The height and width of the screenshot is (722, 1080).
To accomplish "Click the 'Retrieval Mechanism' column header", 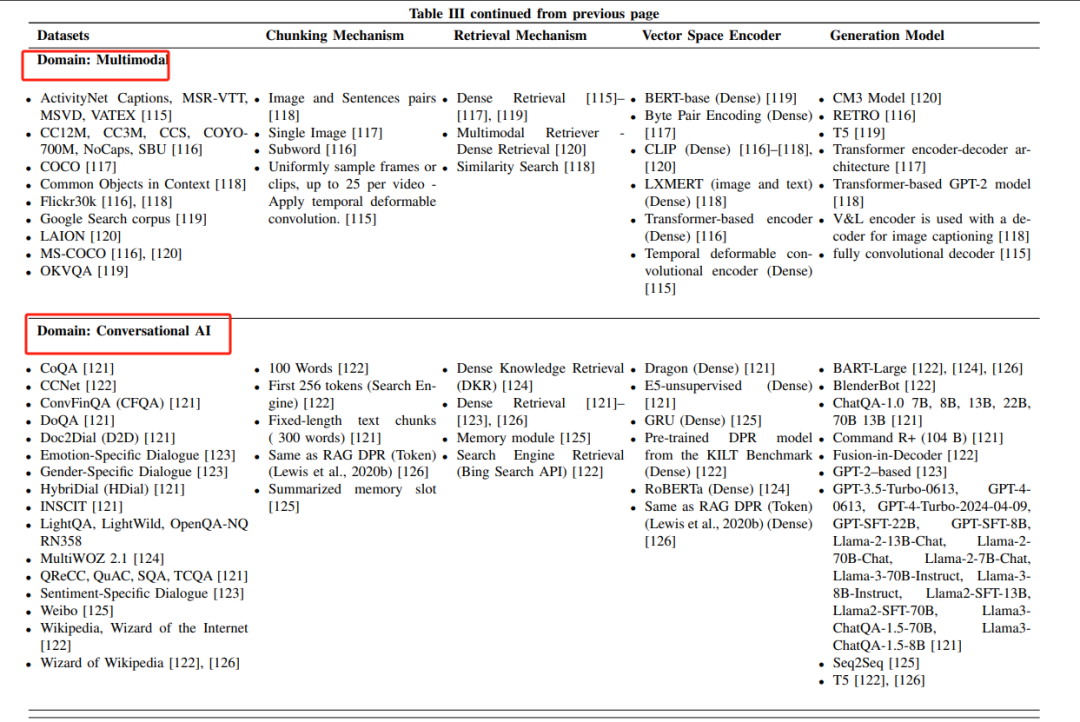I will pos(520,35).
